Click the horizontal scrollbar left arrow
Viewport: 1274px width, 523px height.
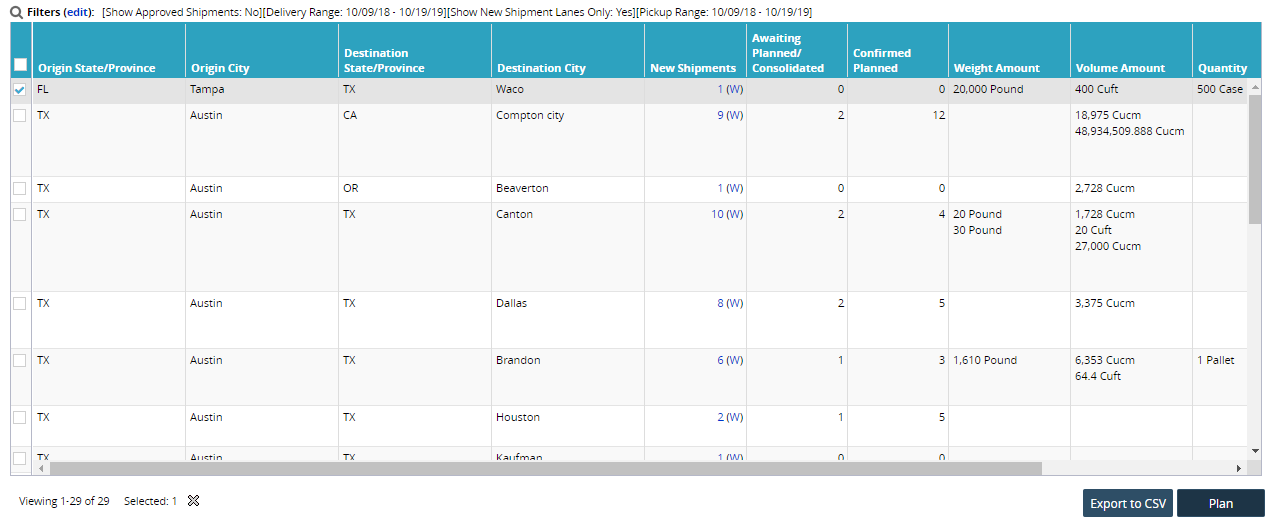click(x=41, y=468)
